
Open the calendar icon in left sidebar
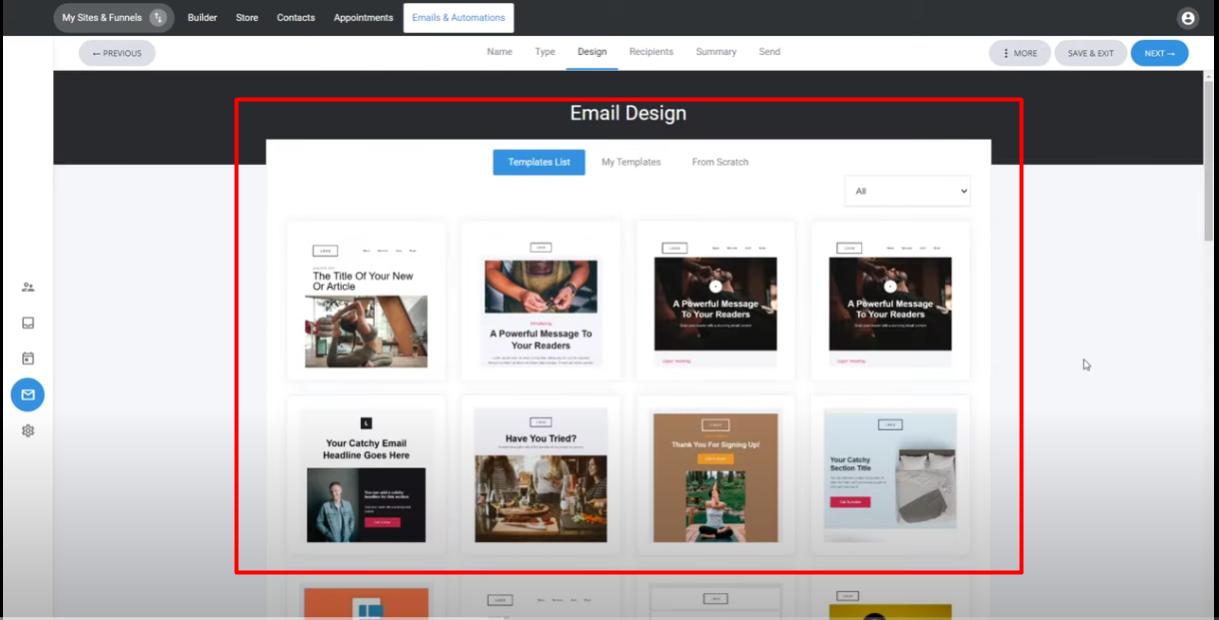click(x=28, y=358)
